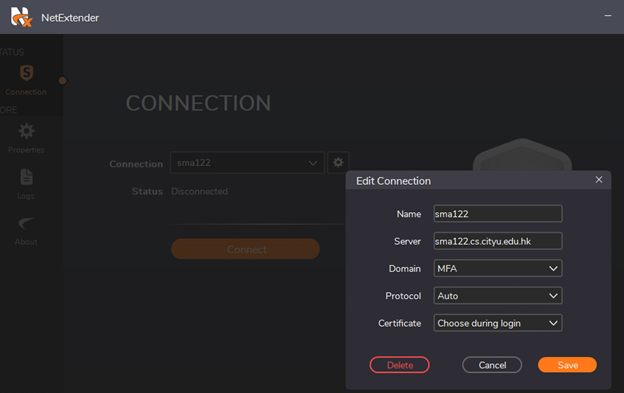Save the connection settings

[x=567, y=365]
